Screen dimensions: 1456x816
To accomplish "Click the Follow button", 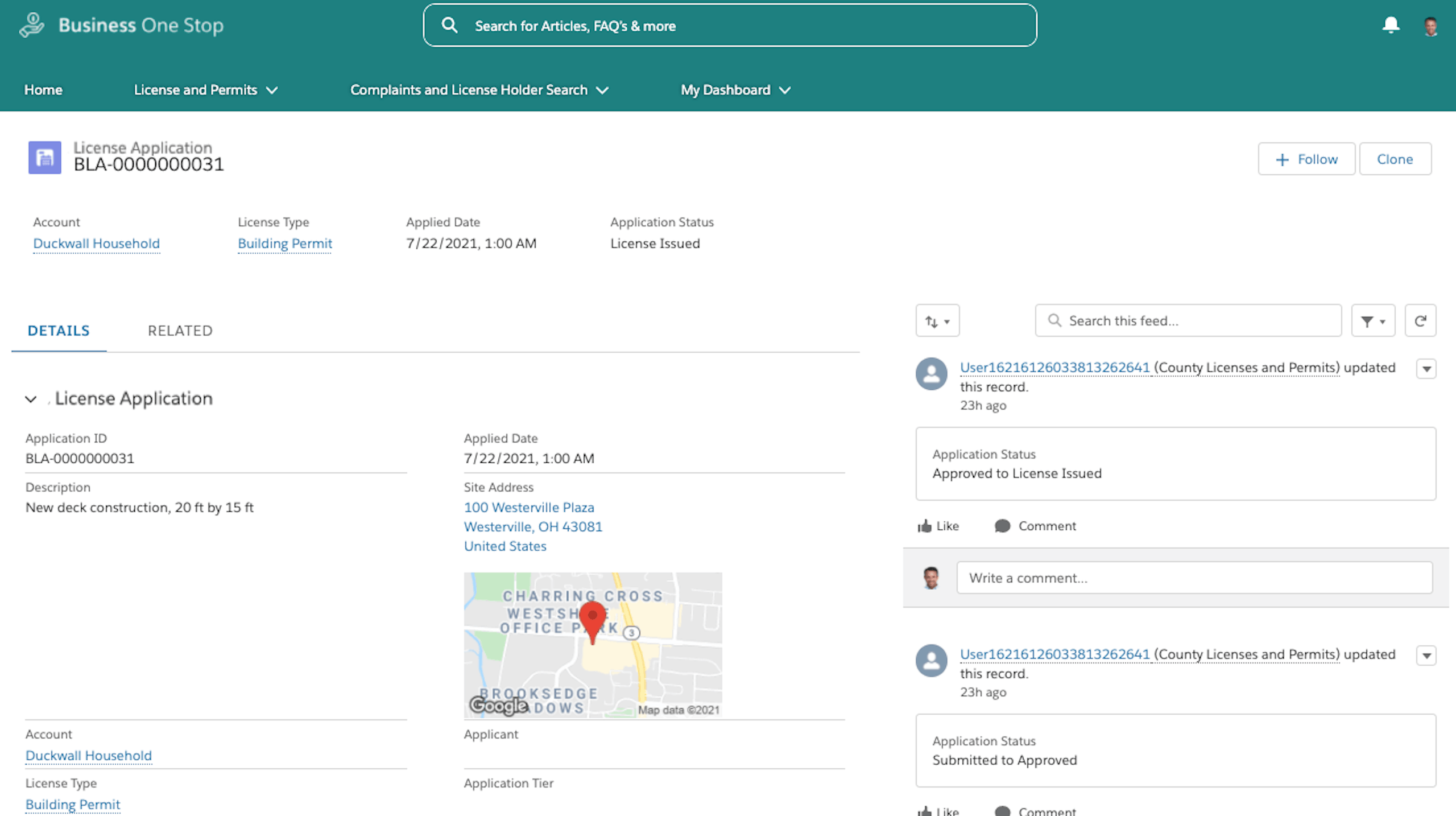I will coord(1306,159).
